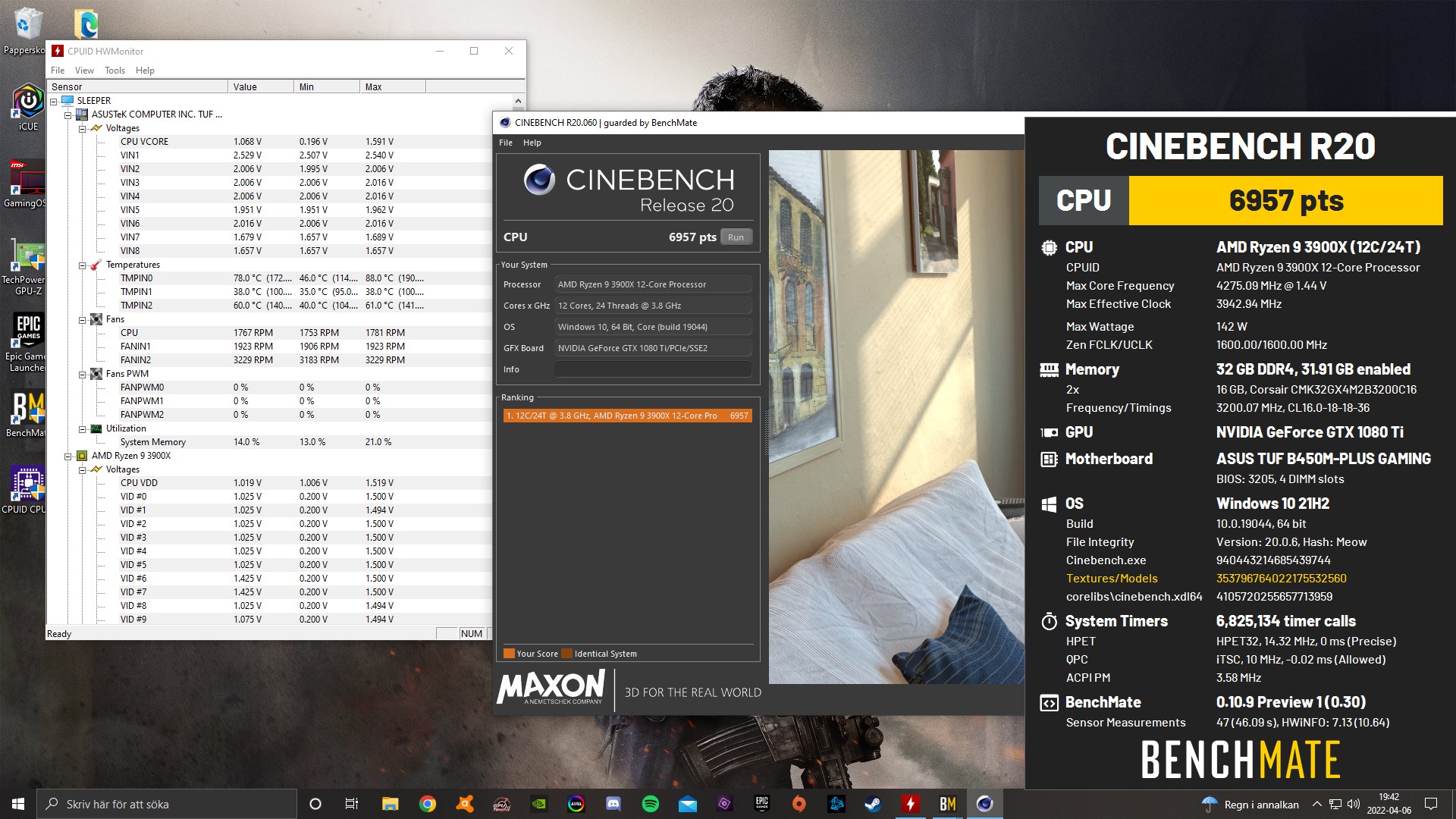Click the Run button for CPU test
The height and width of the screenshot is (819, 1456).
pyautogui.click(x=736, y=237)
